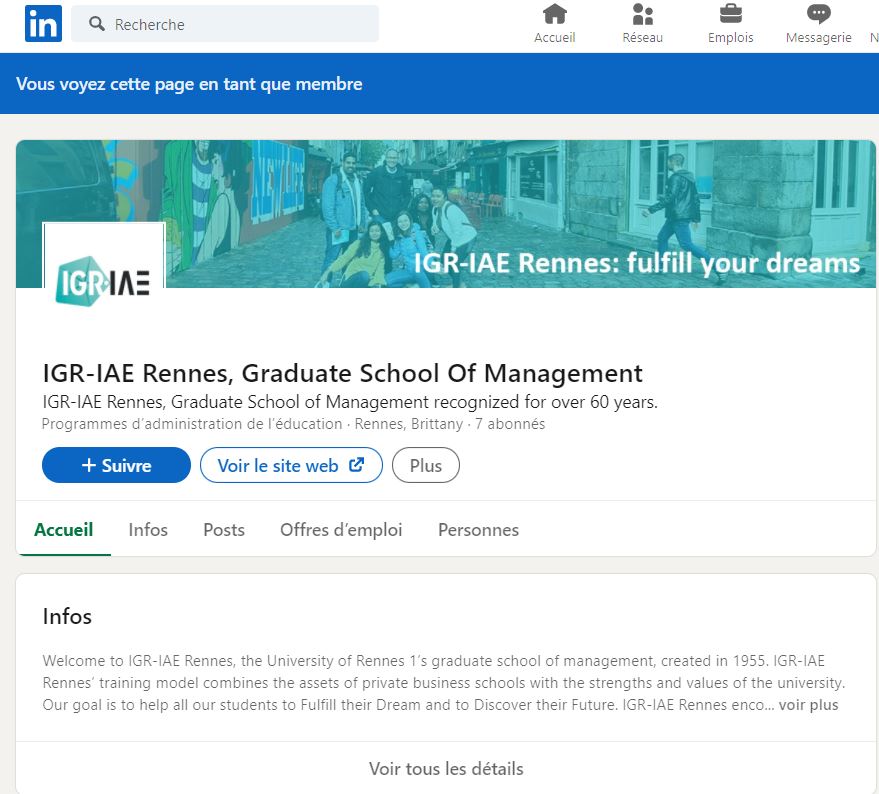Click the external link icon on Voir le site web
Screen dimensions: 879x794
pos(357,464)
